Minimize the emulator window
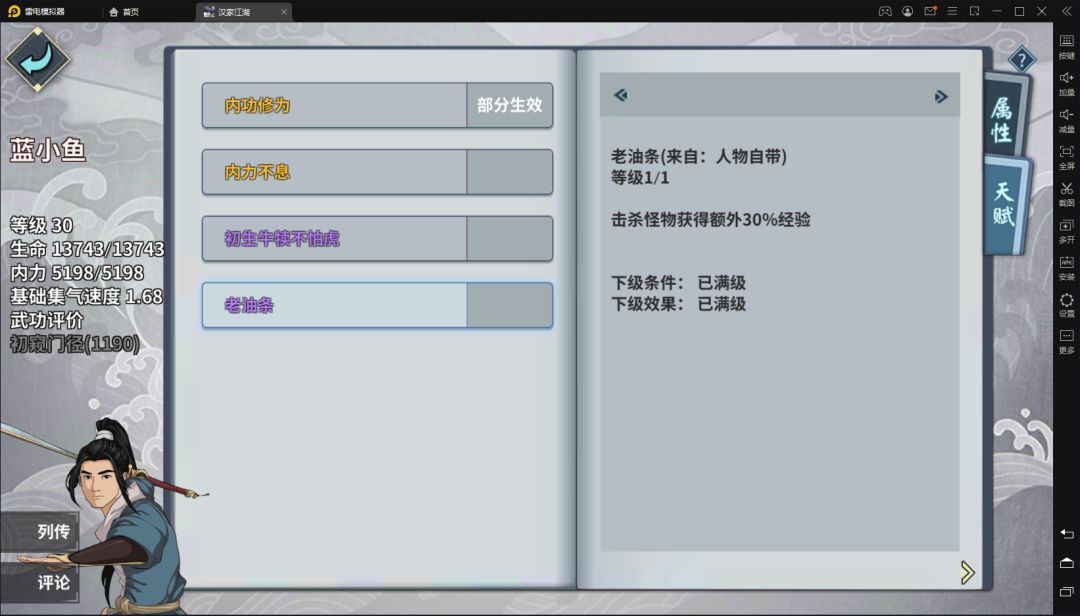Screen dimensions: 1080x616 click(x=997, y=11)
